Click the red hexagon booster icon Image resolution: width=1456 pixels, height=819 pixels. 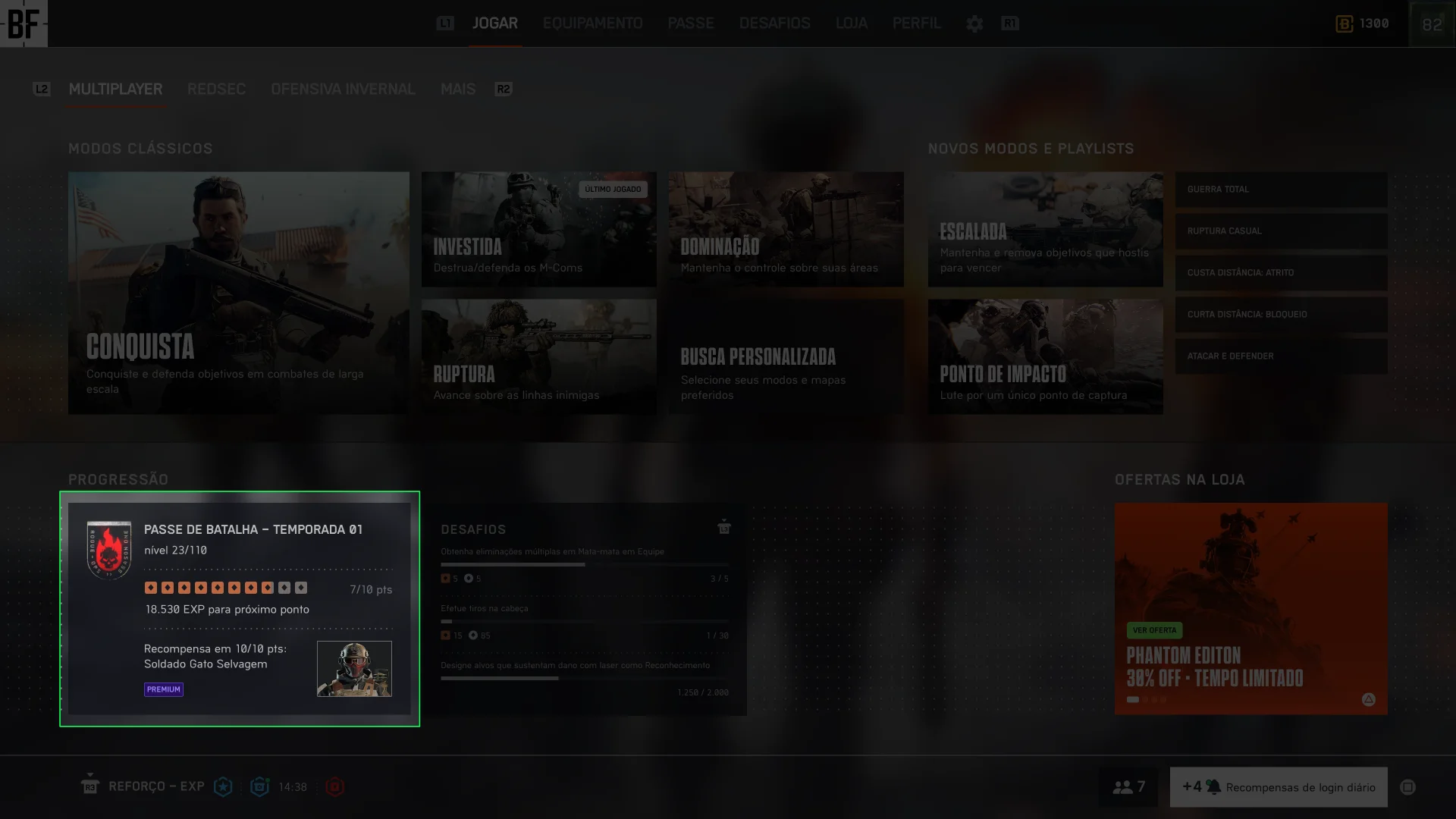click(334, 787)
